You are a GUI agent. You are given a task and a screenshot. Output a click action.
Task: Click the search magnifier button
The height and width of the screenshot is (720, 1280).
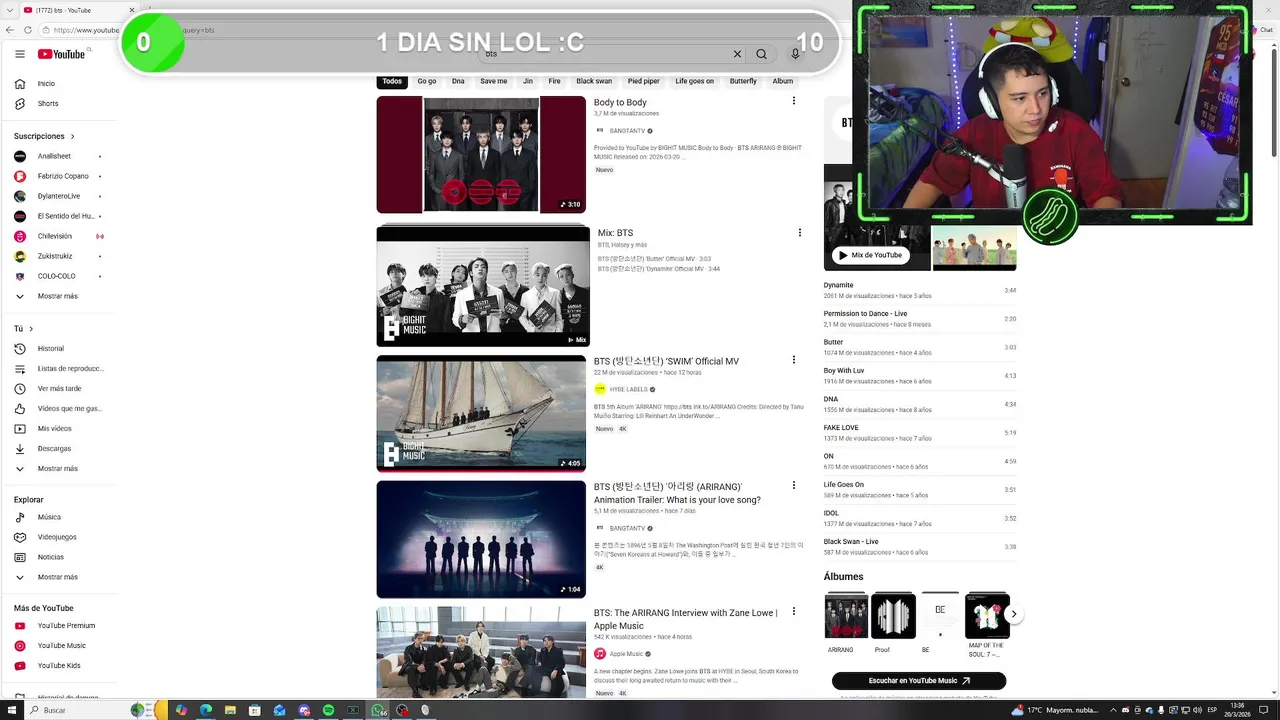[761, 54]
